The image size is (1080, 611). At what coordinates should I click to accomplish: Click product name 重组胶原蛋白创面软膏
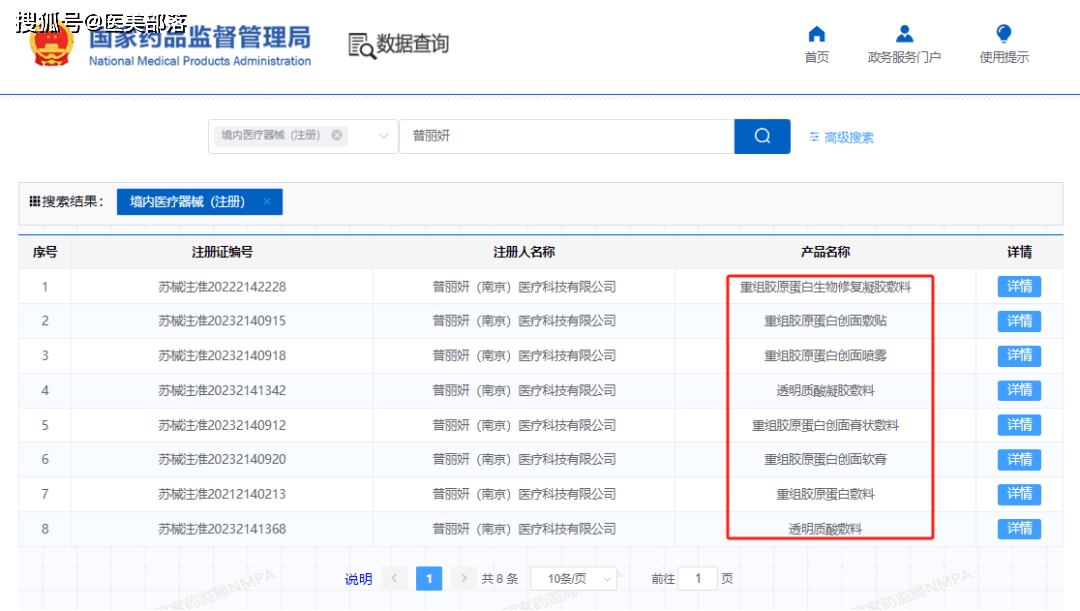825,459
